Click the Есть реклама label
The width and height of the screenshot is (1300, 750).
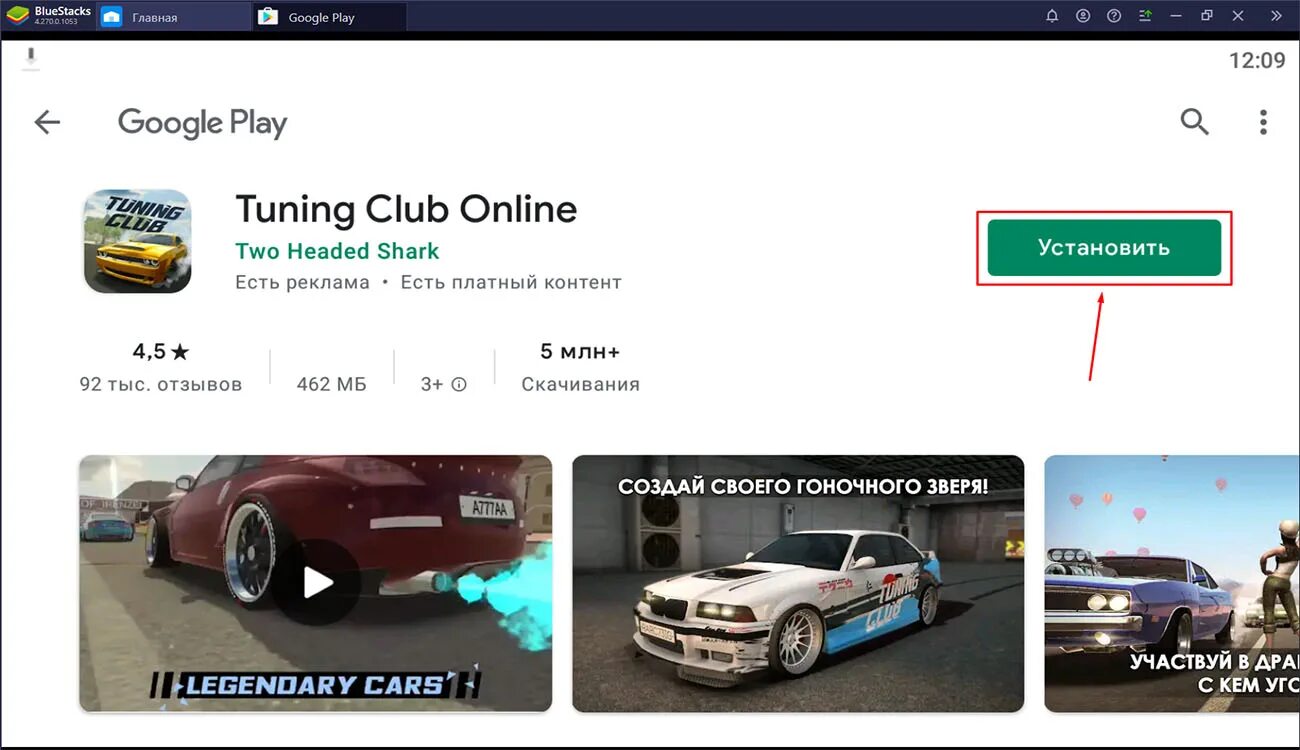pyautogui.click(x=302, y=283)
